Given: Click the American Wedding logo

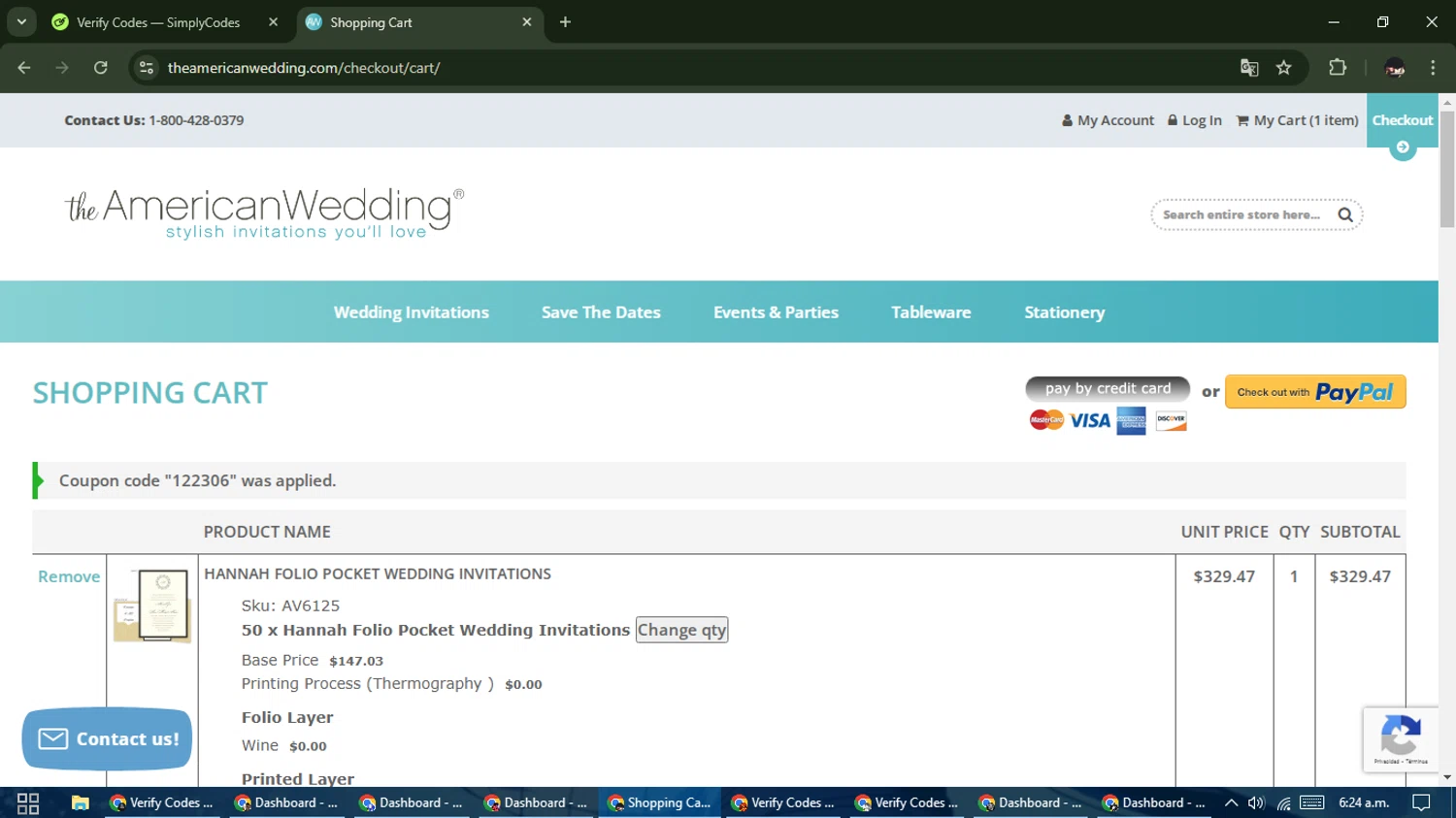Looking at the screenshot, I should point(264,213).
